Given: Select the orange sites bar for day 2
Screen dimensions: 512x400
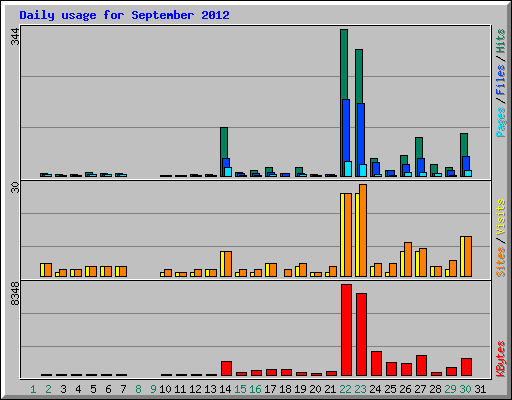Looking at the screenshot, I should click(x=48, y=270).
